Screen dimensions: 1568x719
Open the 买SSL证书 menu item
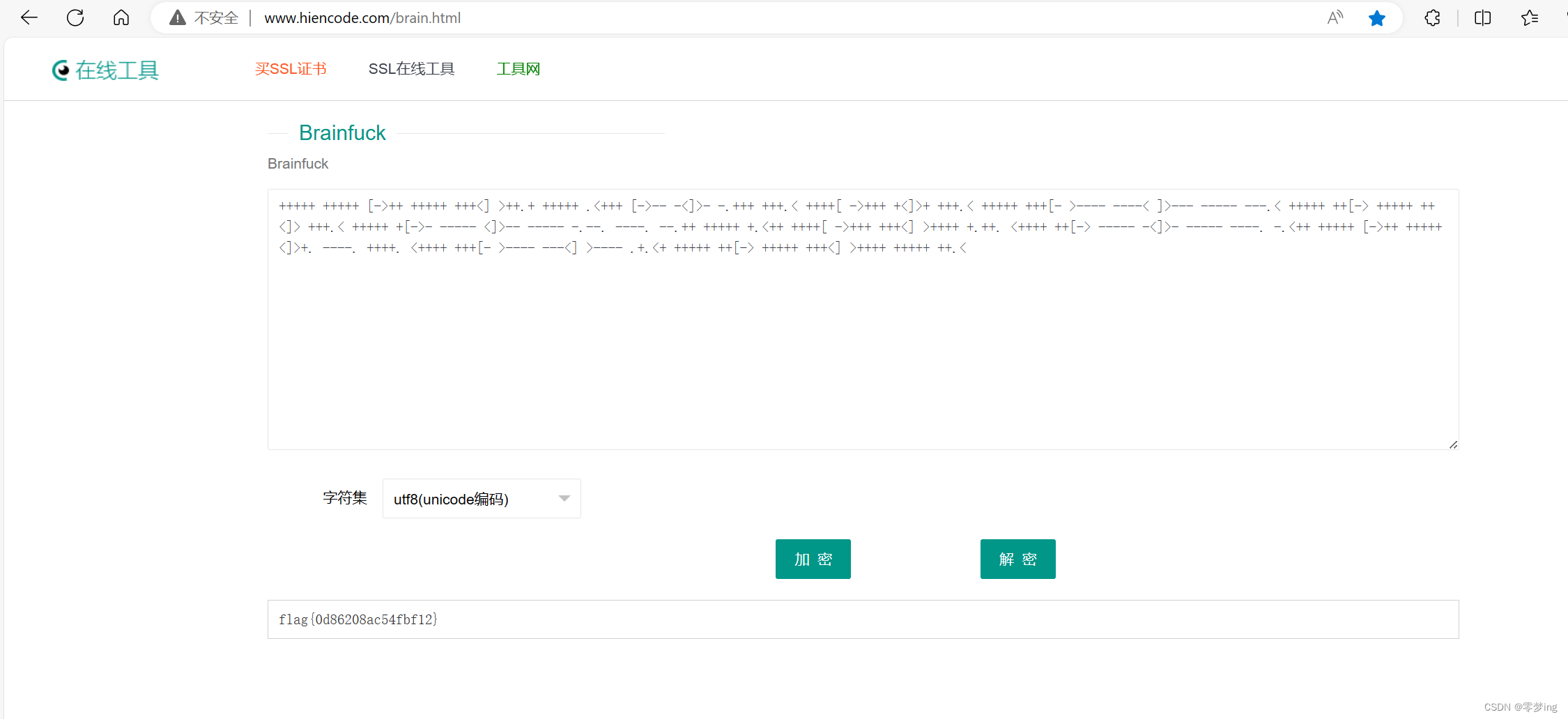(x=291, y=68)
